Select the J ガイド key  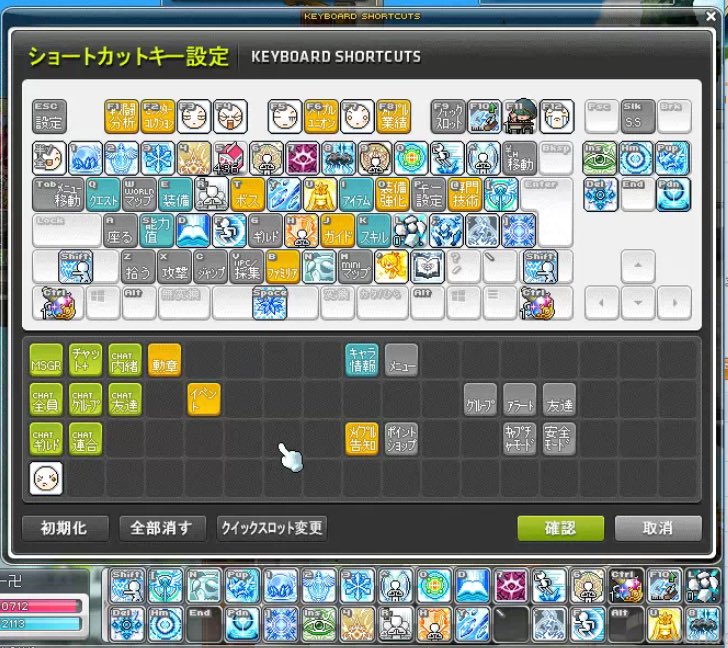pyautogui.click(x=338, y=230)
